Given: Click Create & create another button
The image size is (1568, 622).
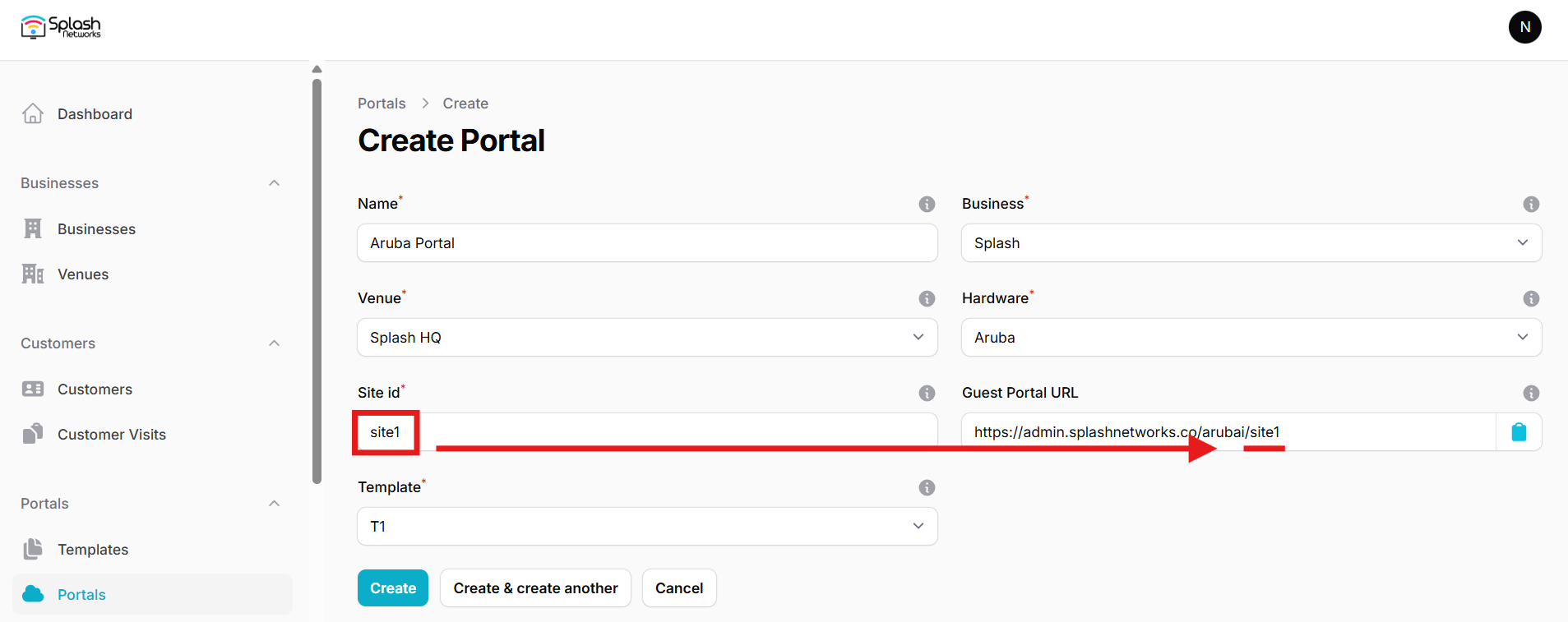Looking at the screenshot, I should [x=535, y=587].
